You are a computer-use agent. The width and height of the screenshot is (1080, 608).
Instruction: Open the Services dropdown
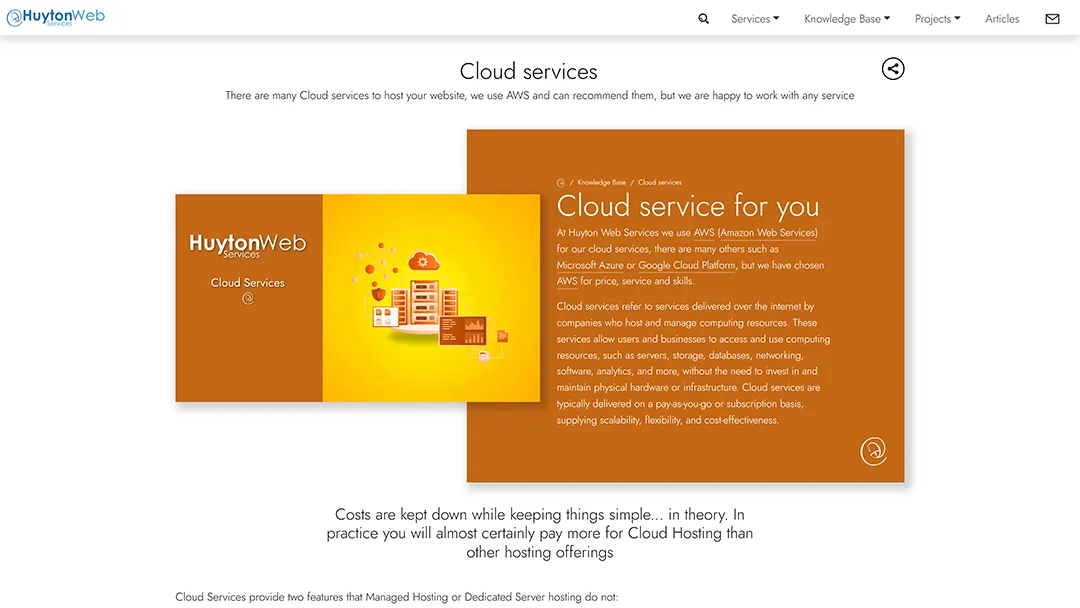tap(754, 18)
